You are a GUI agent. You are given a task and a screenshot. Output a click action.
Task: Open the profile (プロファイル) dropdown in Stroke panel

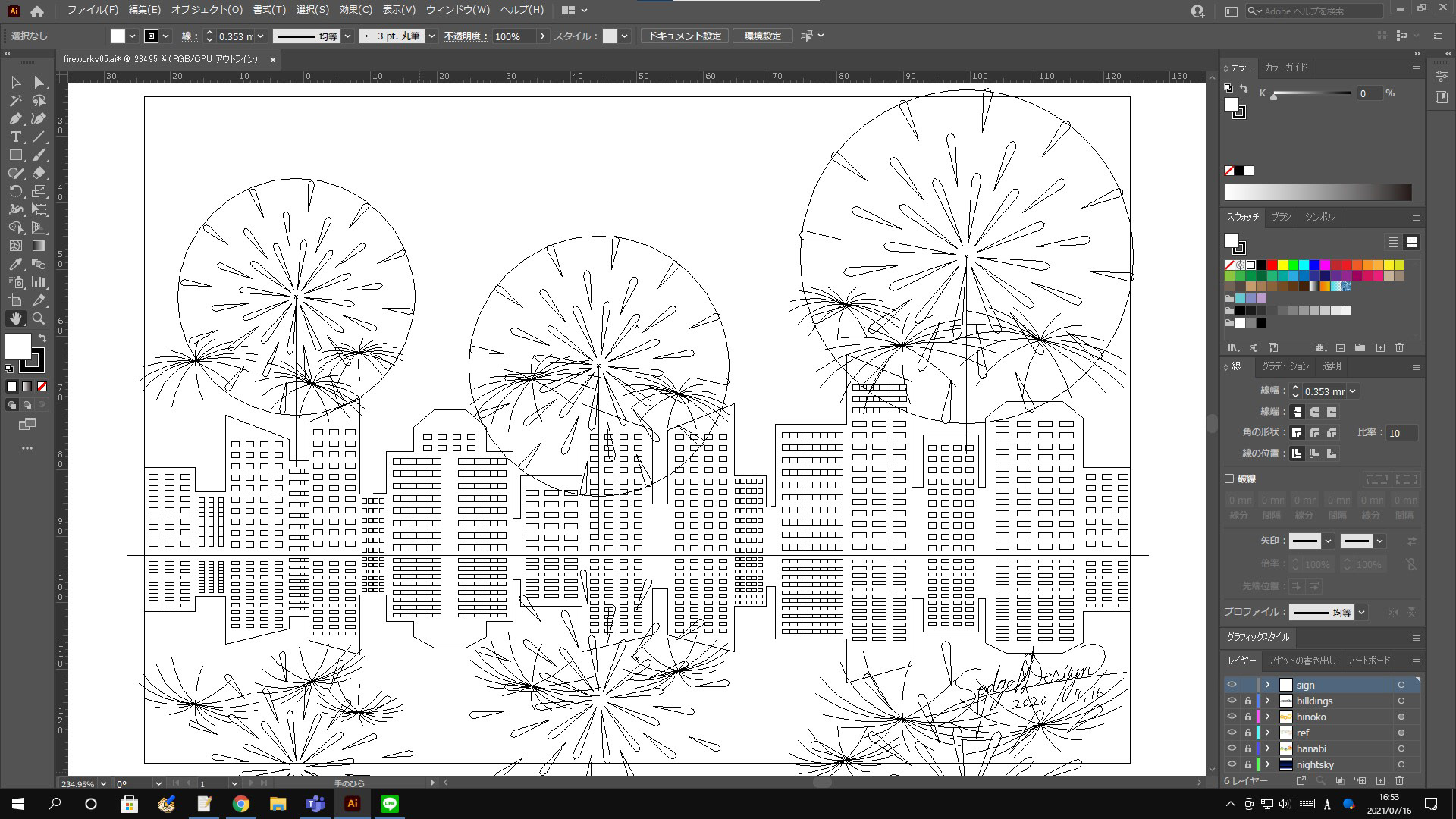pyautogui.click(x=1362, y=612)
